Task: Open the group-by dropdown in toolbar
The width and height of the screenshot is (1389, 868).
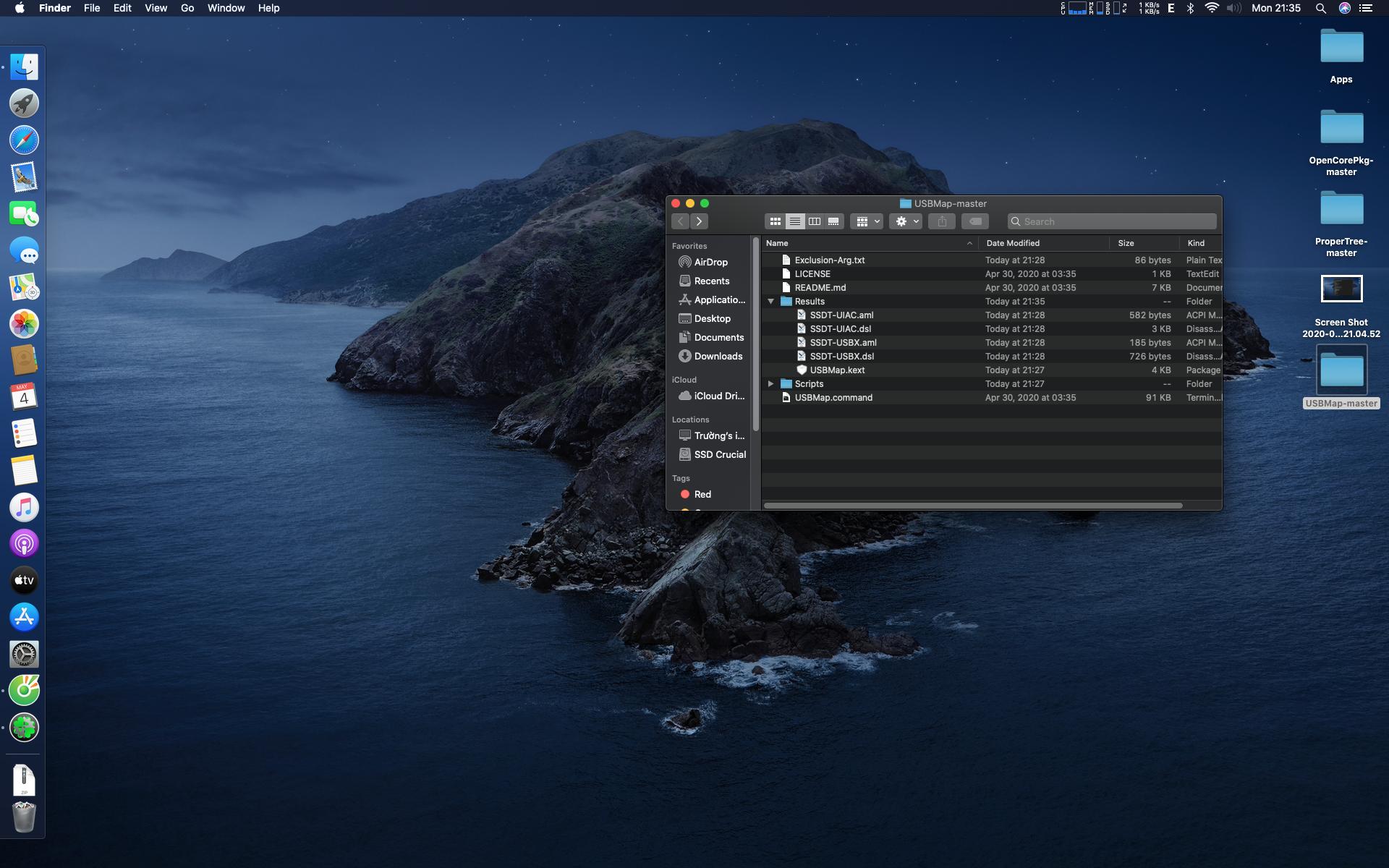Action: [x=867, y=221]
